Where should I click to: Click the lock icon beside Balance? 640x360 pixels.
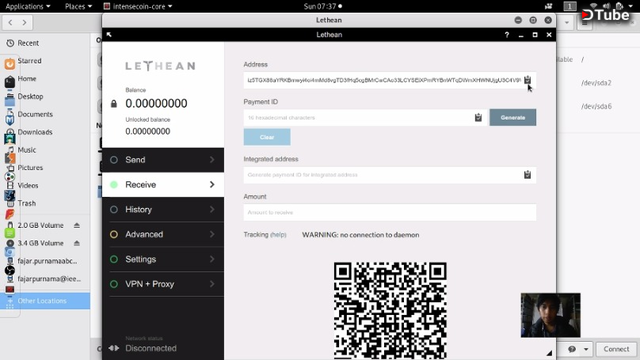[x=114, y=104]
